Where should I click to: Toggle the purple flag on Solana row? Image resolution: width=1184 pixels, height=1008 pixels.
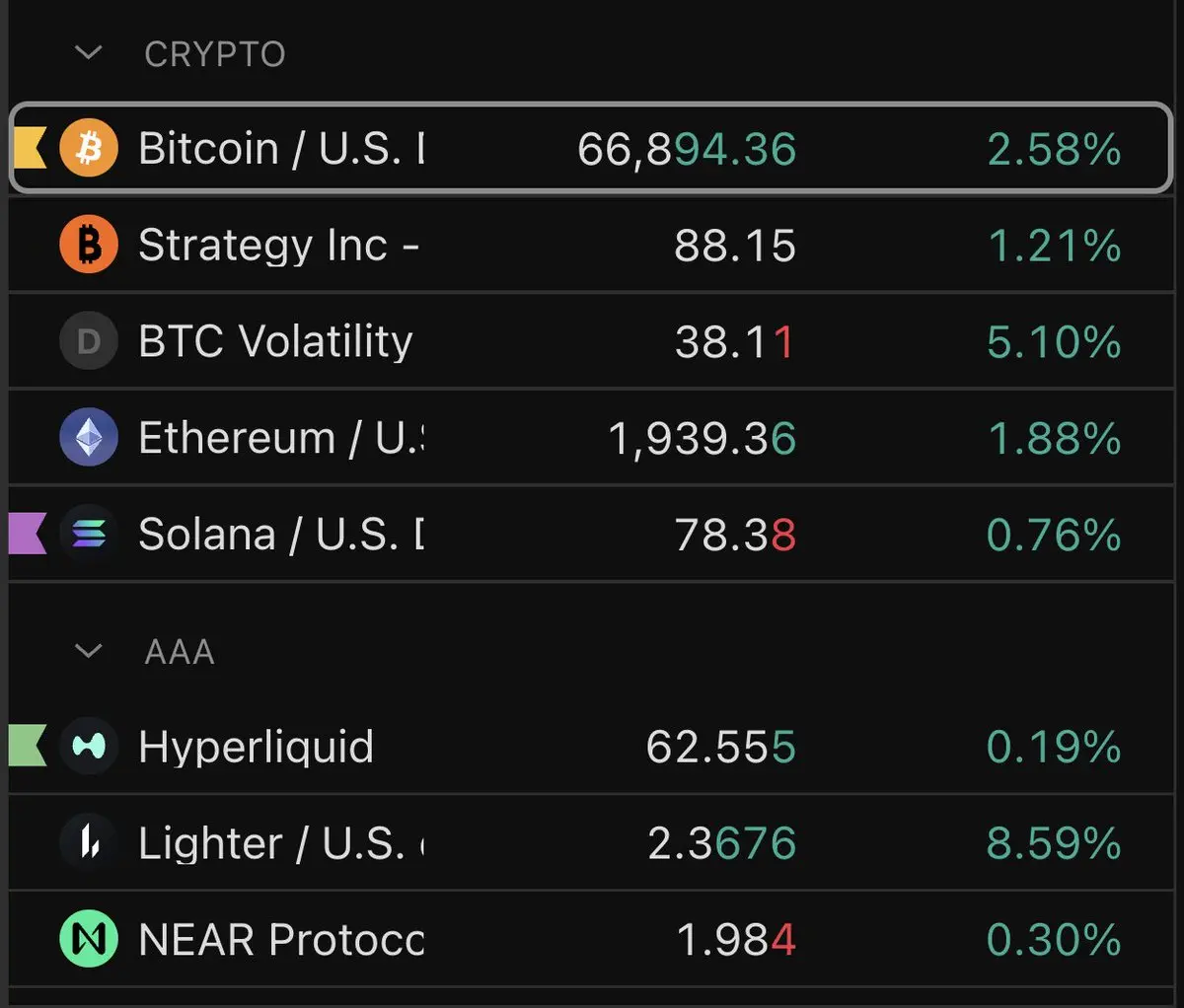pyautogui.click(x=28, y=534)
